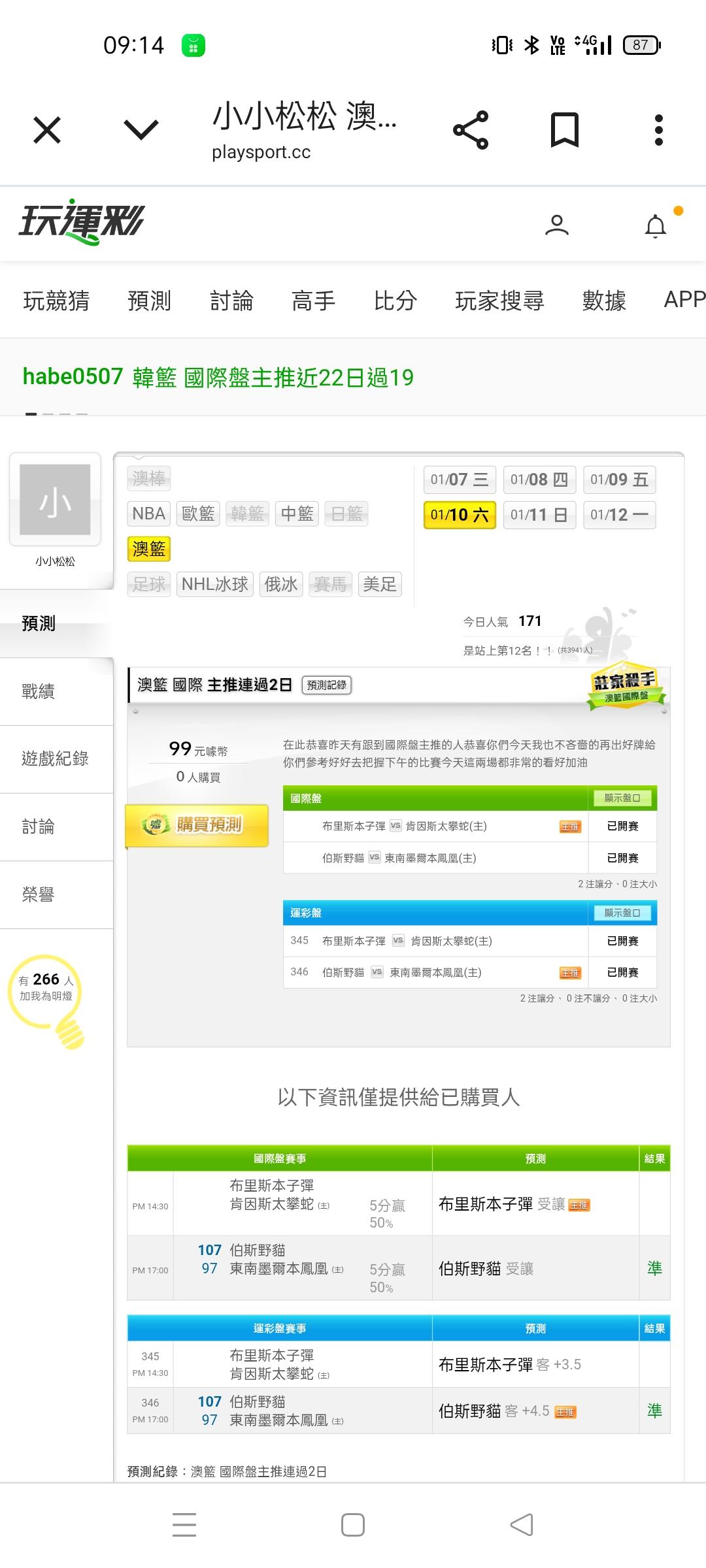Open the 玩競猜 menu item
Screen dimensions: 706x1568
coord(56,301)
